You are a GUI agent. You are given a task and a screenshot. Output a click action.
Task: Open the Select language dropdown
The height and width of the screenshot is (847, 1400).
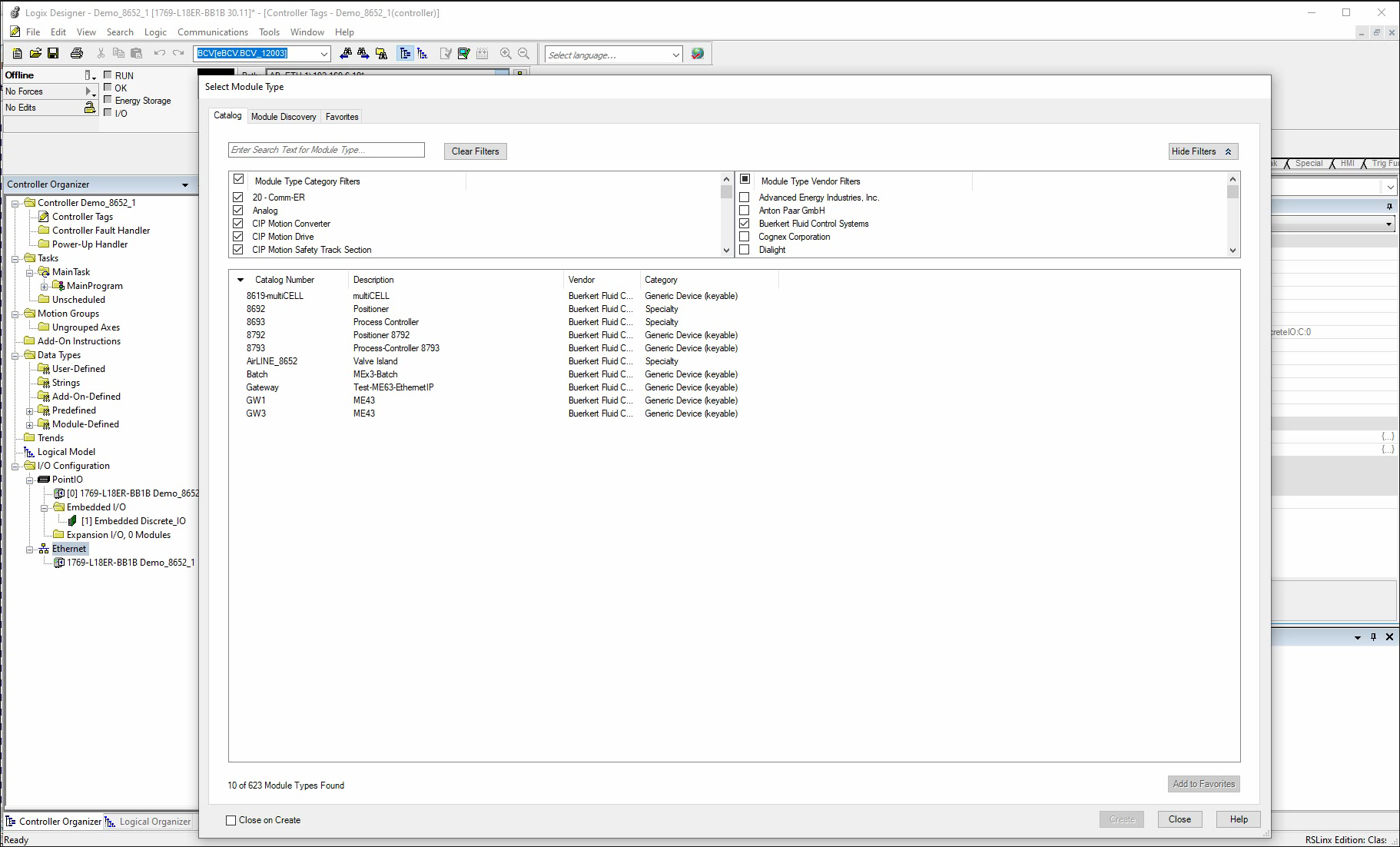tap(675, 55)
